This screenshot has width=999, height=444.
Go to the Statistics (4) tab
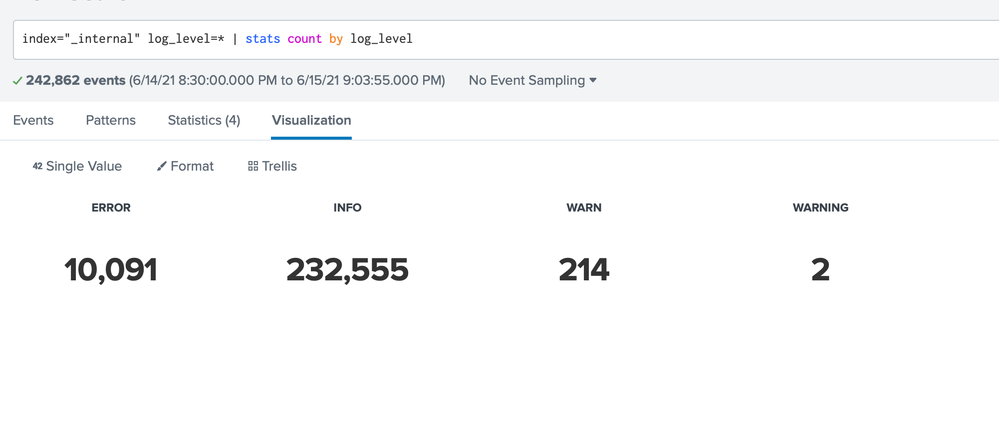coord(204,120)
